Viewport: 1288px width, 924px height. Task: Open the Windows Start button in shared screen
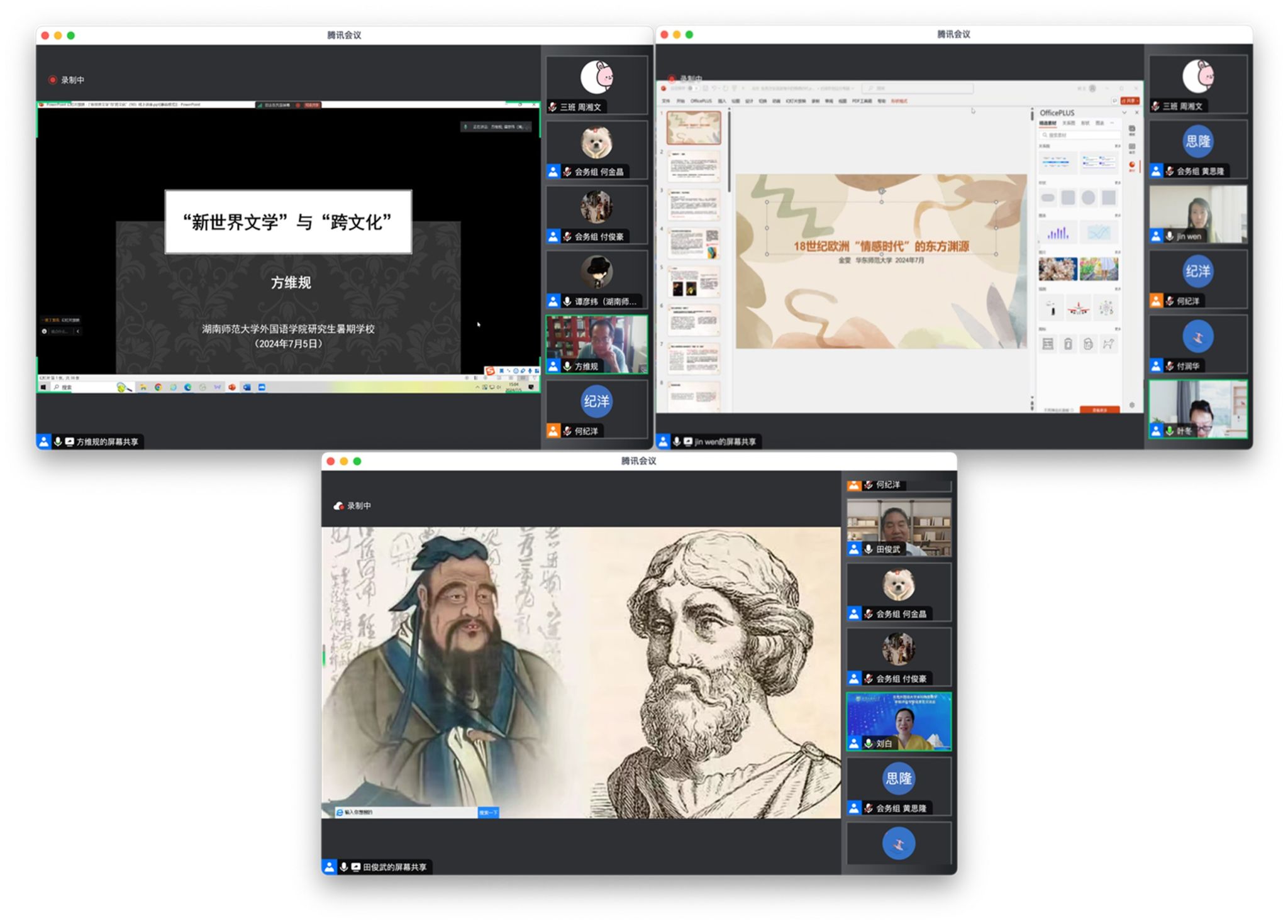click(x=43, y=387)
